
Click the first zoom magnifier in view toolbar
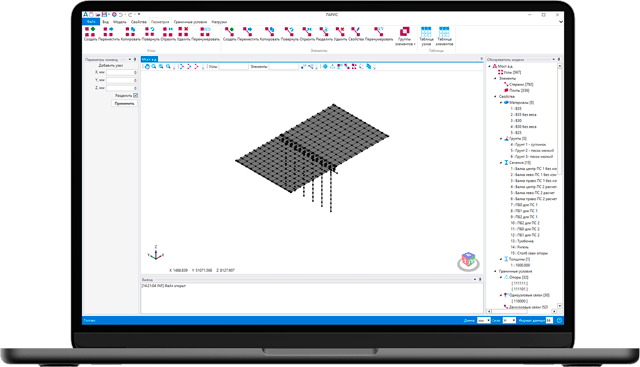point(154,67)
